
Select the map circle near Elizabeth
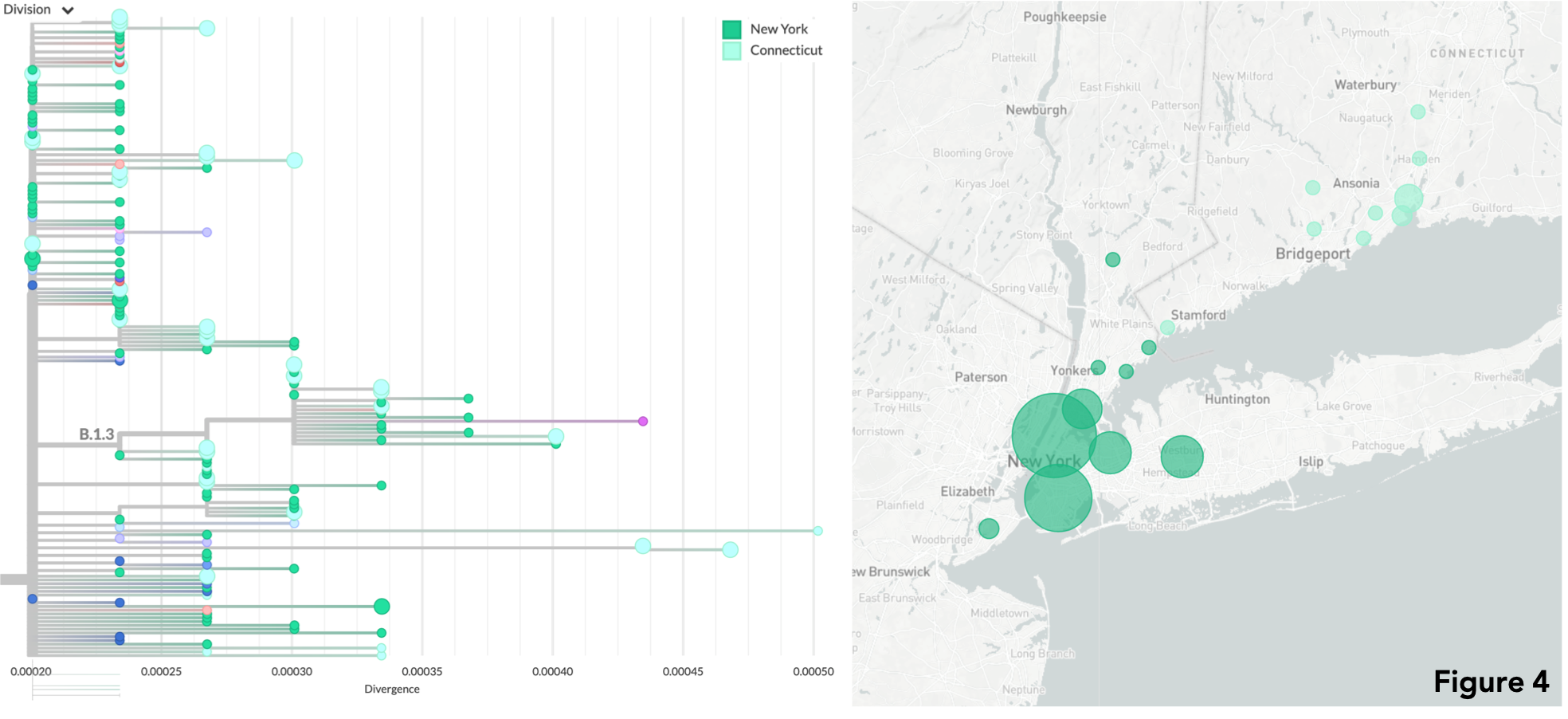click(989, 528)
